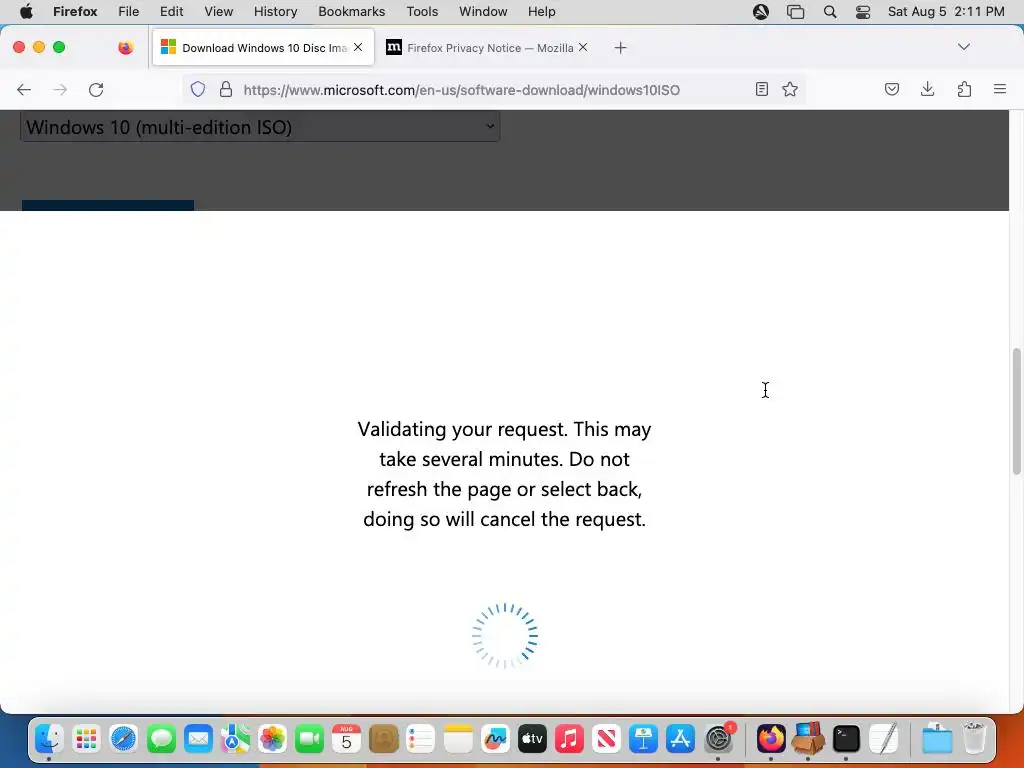The width and height of the screenshot is (1024, 768).
Task: Open Photos from the Dock
Action: coord(272,739)
